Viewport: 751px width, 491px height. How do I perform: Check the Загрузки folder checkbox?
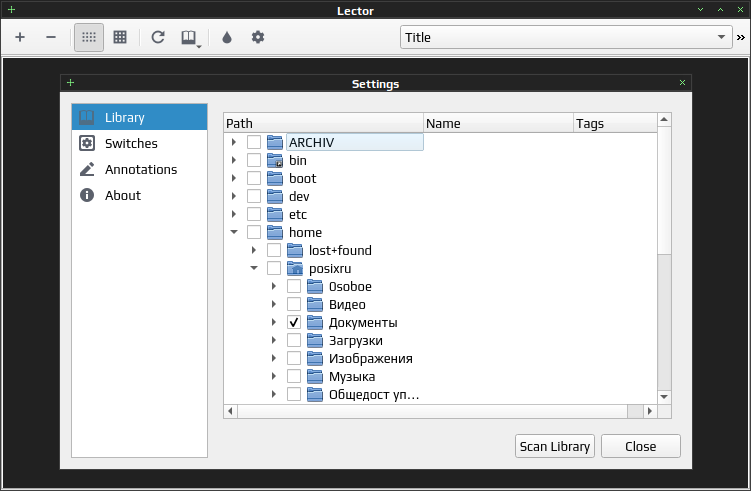[294, 341]
